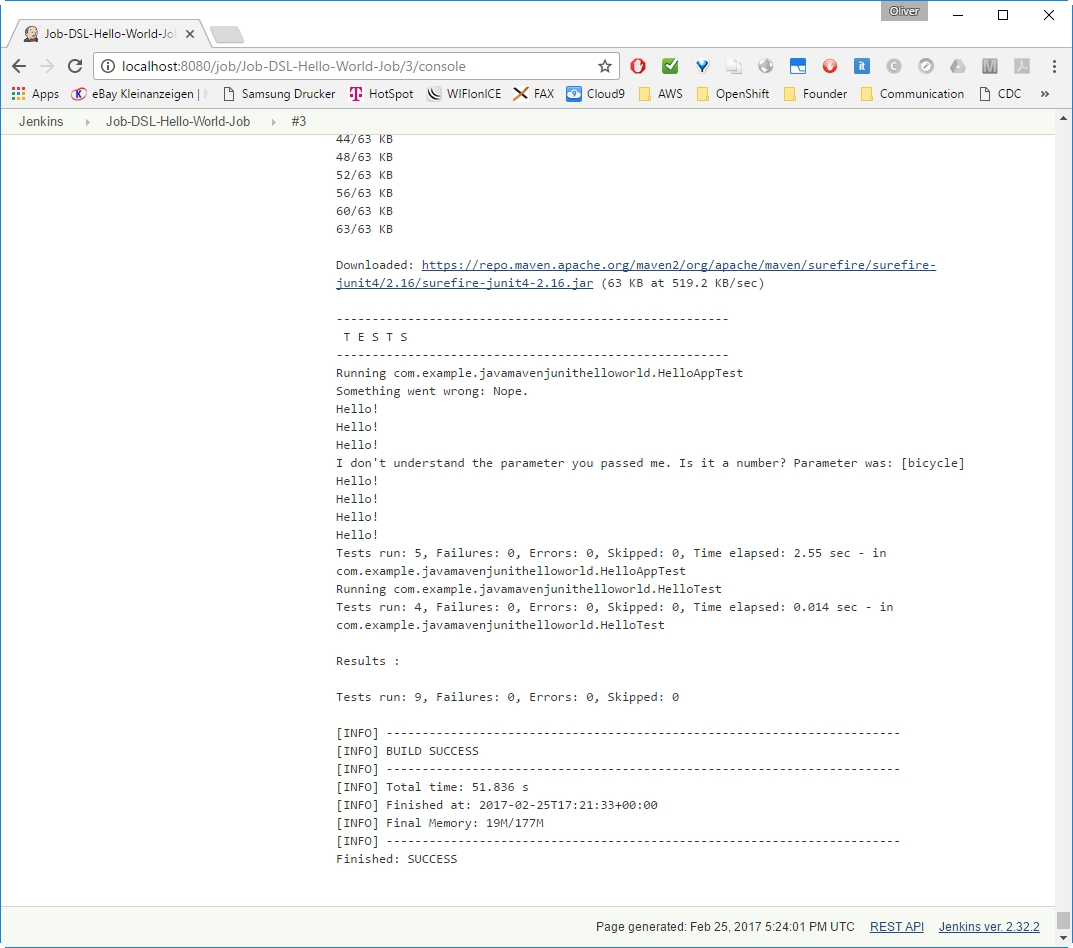Image resolution: width=1073 pixels, height=948 pixels.
Task: Open the Apps shortcut in bookmarks bar
Action: coord(35,94)
